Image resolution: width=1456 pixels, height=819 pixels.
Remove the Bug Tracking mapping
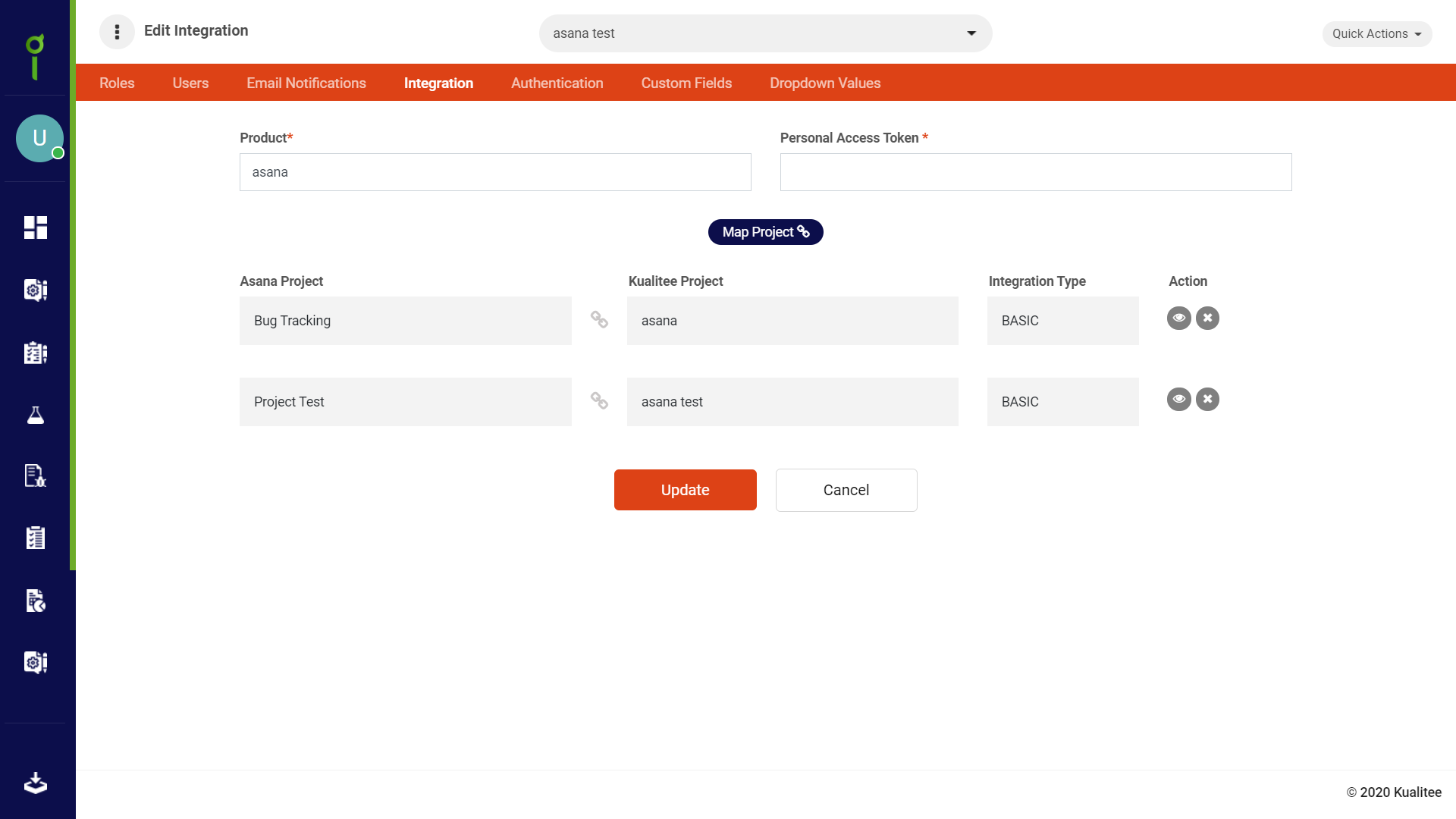tap(1208, 318)
